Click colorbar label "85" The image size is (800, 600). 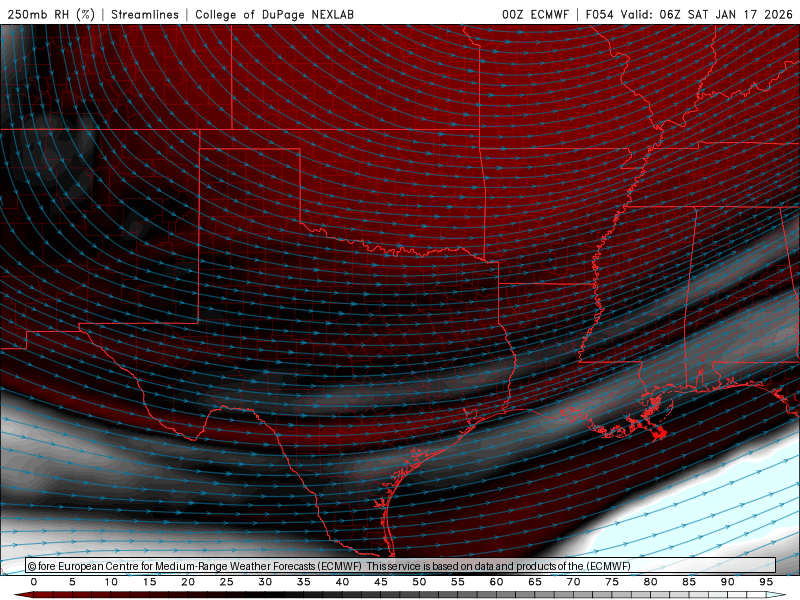pyautogui.click(x=689, y=582)
